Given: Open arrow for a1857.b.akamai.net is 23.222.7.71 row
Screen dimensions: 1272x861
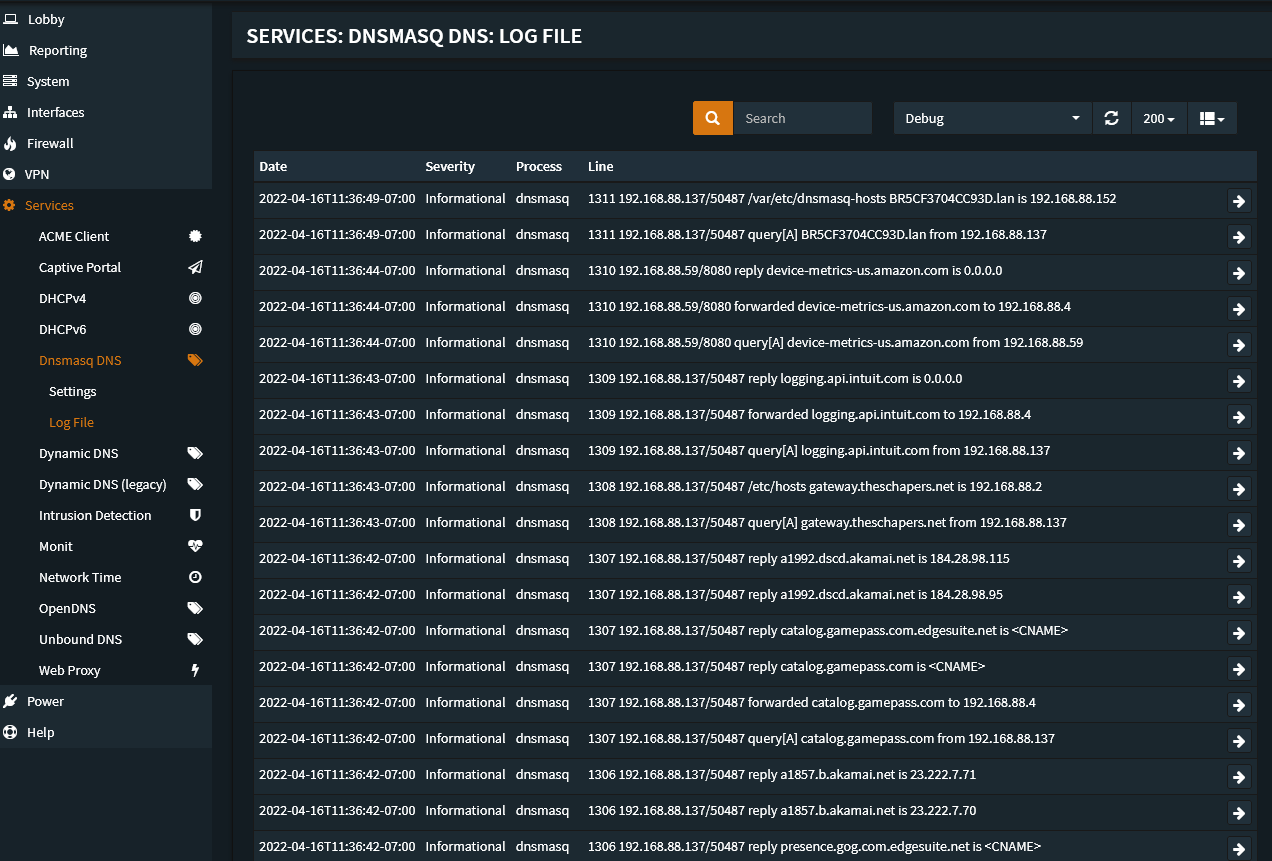Looking at the screenshot, I should (x=1239, y=777).
